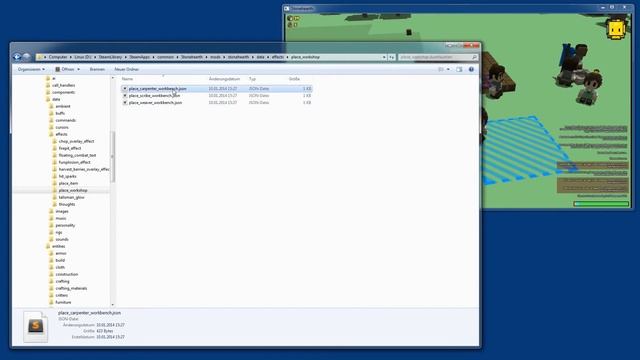Open the call_handlers folder in the tree

pyautogui.click(x=63, y=85)
